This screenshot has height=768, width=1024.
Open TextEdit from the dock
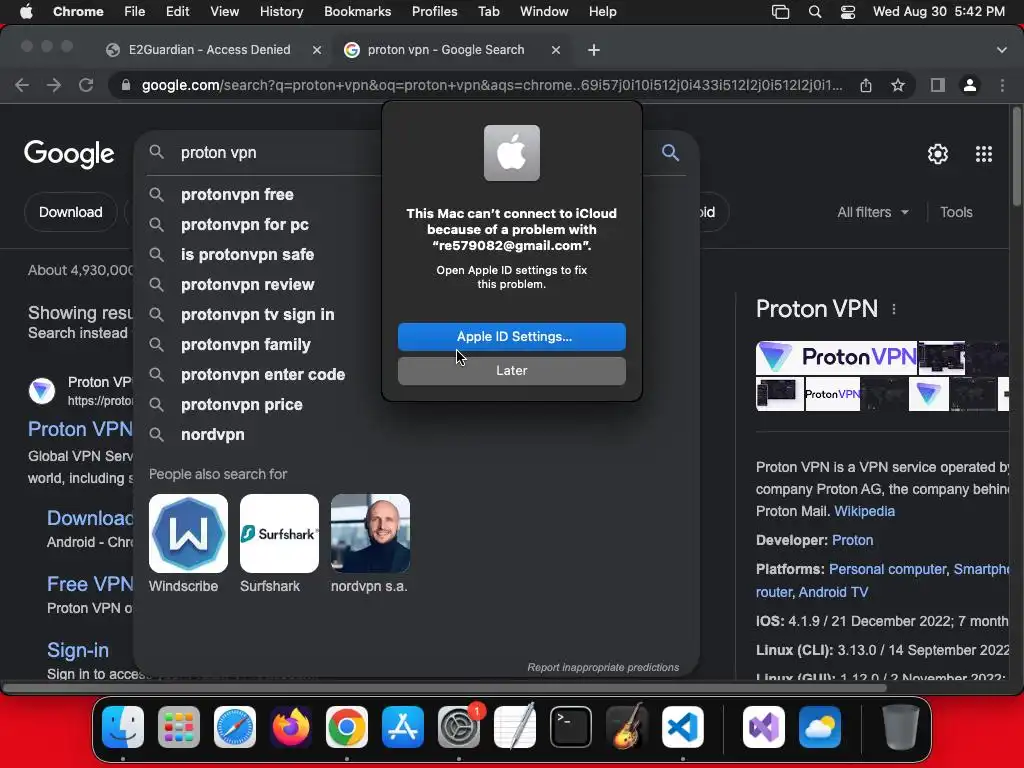pyautogui.click(x=515, y=727)
